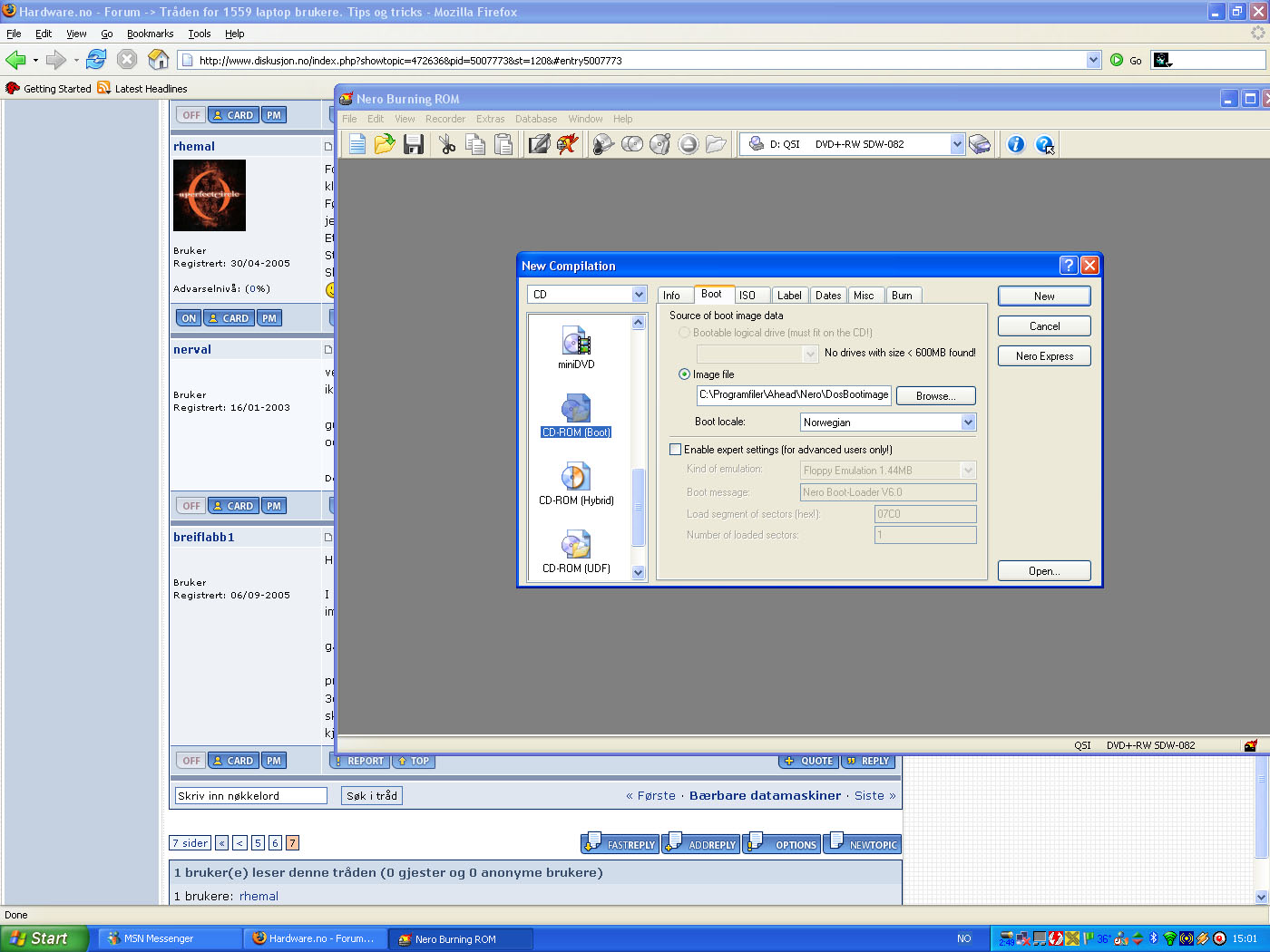Screen dimensions: 1270x952
Task: Enable expert settings checkbox
Action: pos(675,450)
